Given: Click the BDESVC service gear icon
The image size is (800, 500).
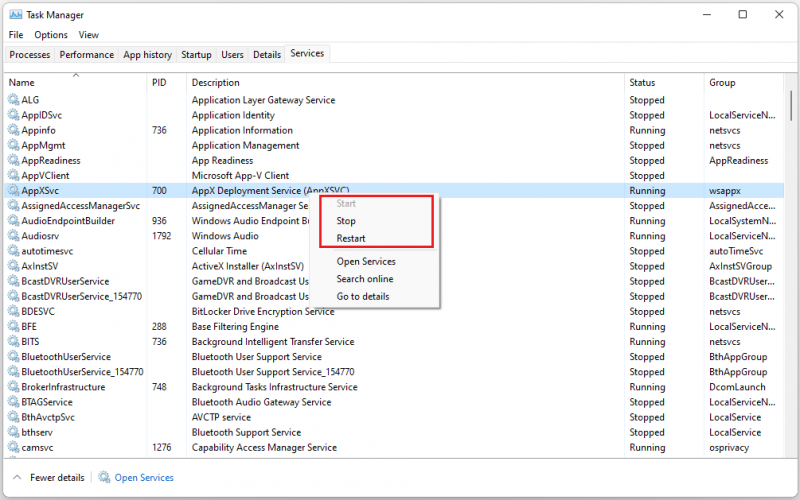Looking at the screenshot, I should tap(13, 311).
